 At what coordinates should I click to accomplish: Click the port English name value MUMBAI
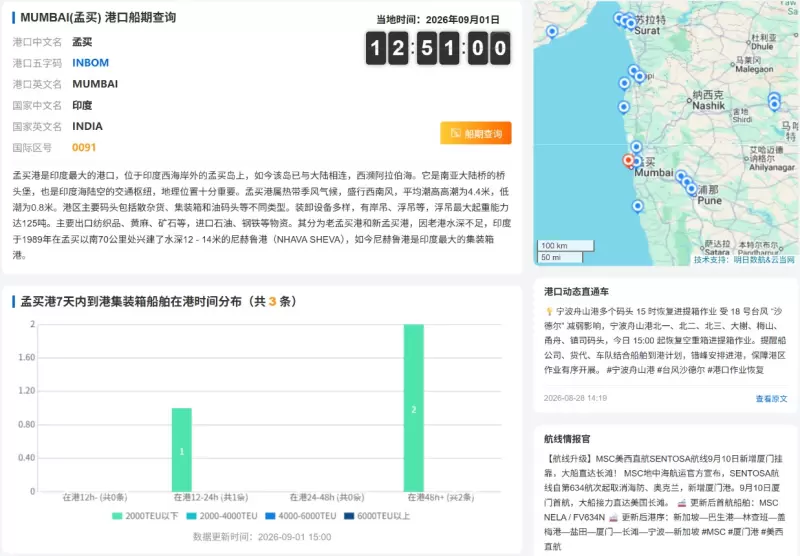[95, 84]
